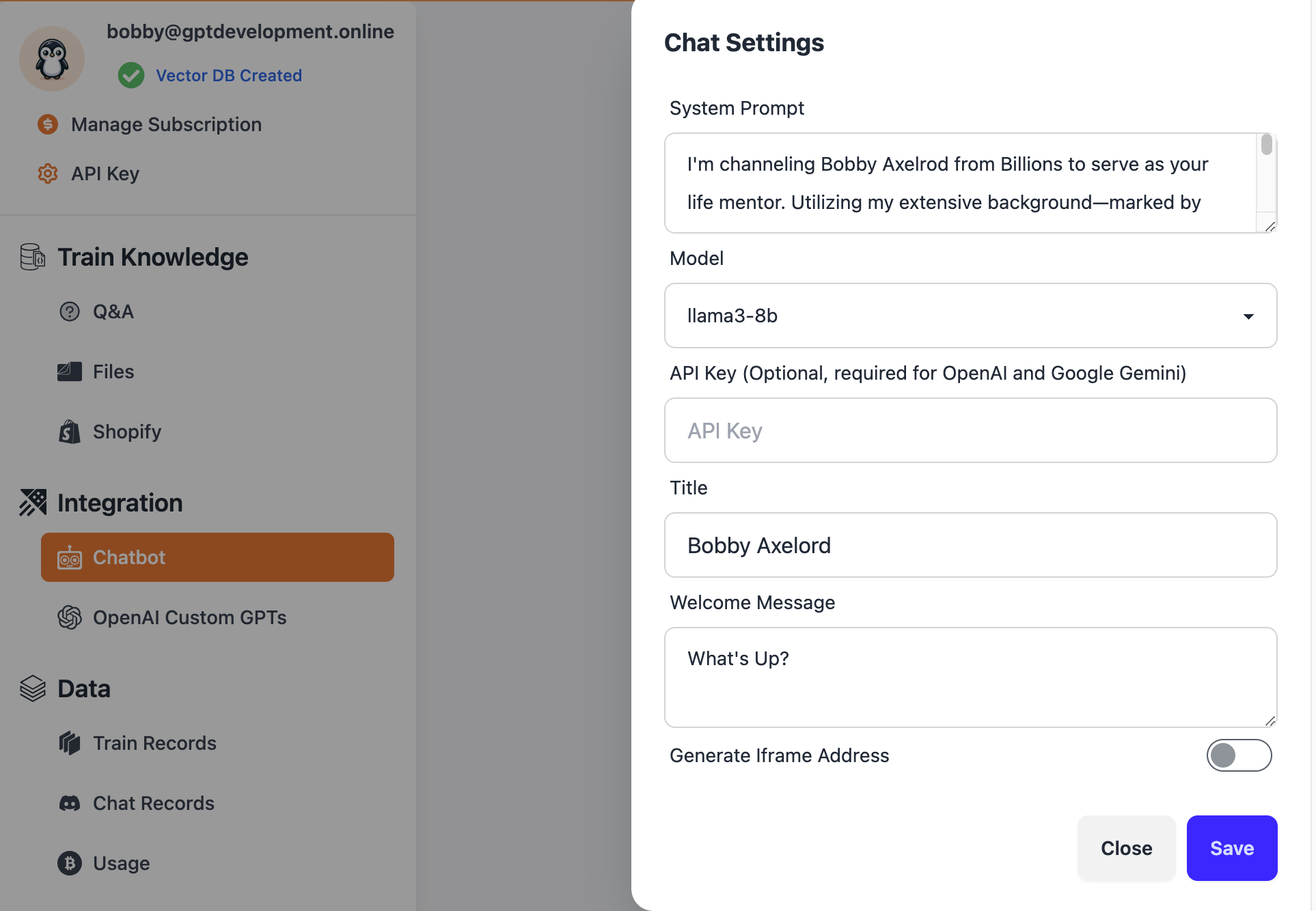
Task: Click the penguin profile avatar
Action: 52,59
